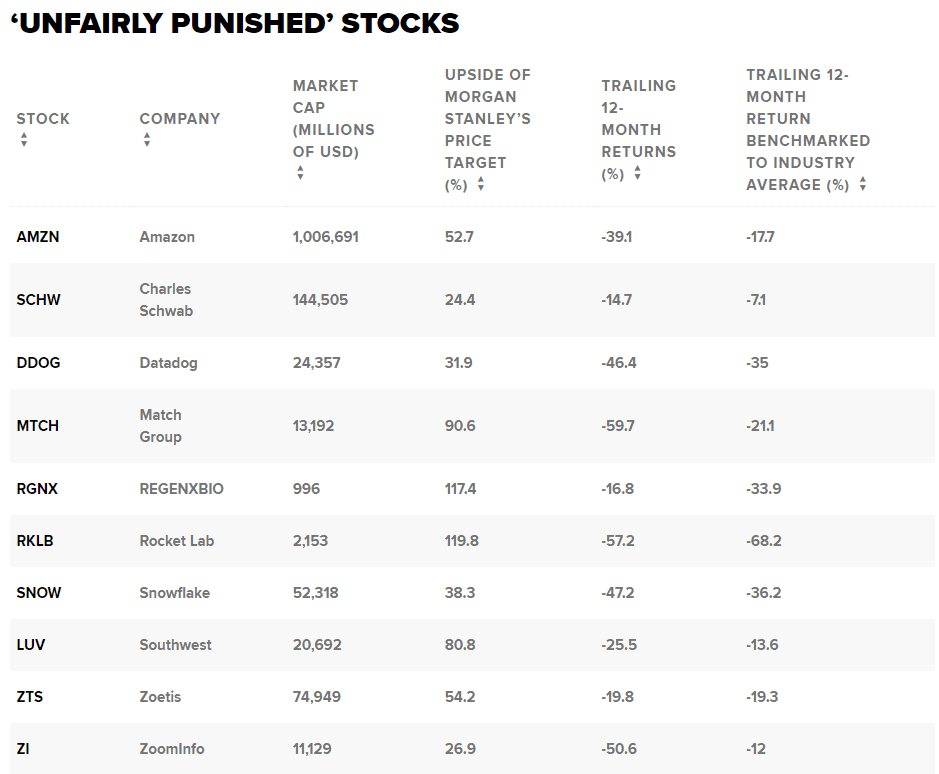
Task: Sort table by Stock column arrows
Action: click(23, 141)
